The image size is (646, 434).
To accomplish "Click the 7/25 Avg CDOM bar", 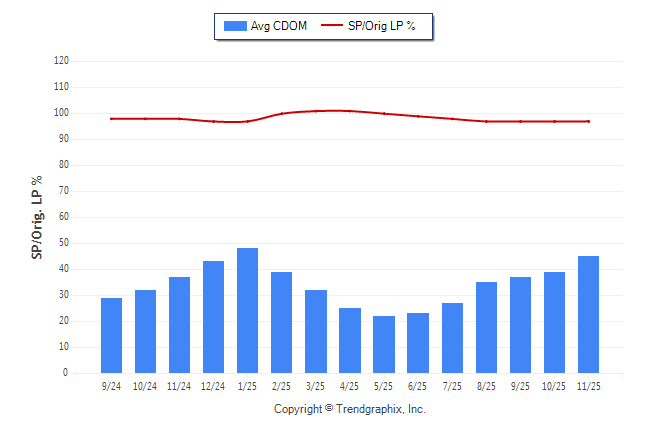I will 452,338.
